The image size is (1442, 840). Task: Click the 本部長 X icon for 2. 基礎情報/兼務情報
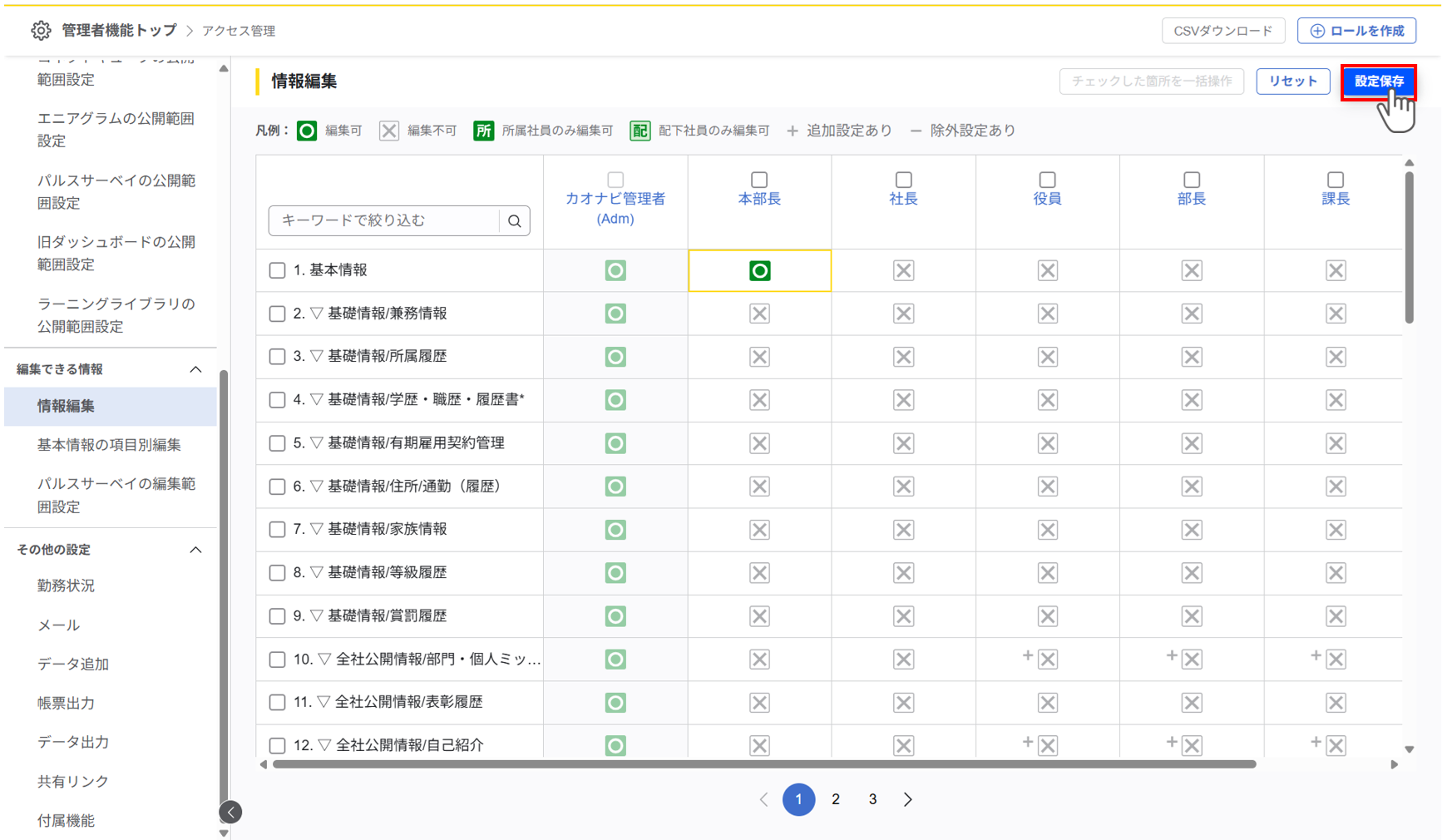pyautogui.click(x=759, y=314)
